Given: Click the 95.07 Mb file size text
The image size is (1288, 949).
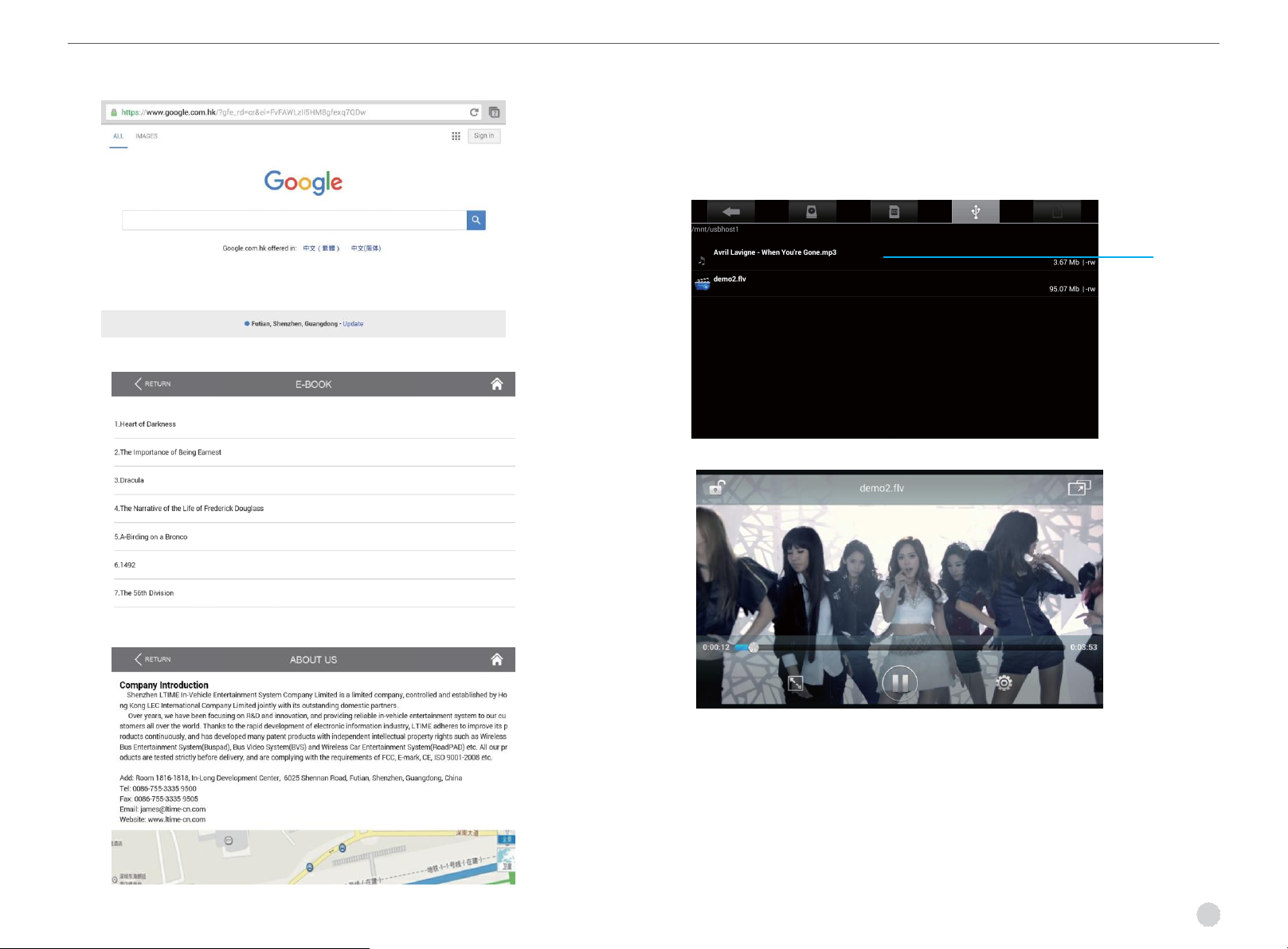Looking at the screenshot, I should 1064,289.
